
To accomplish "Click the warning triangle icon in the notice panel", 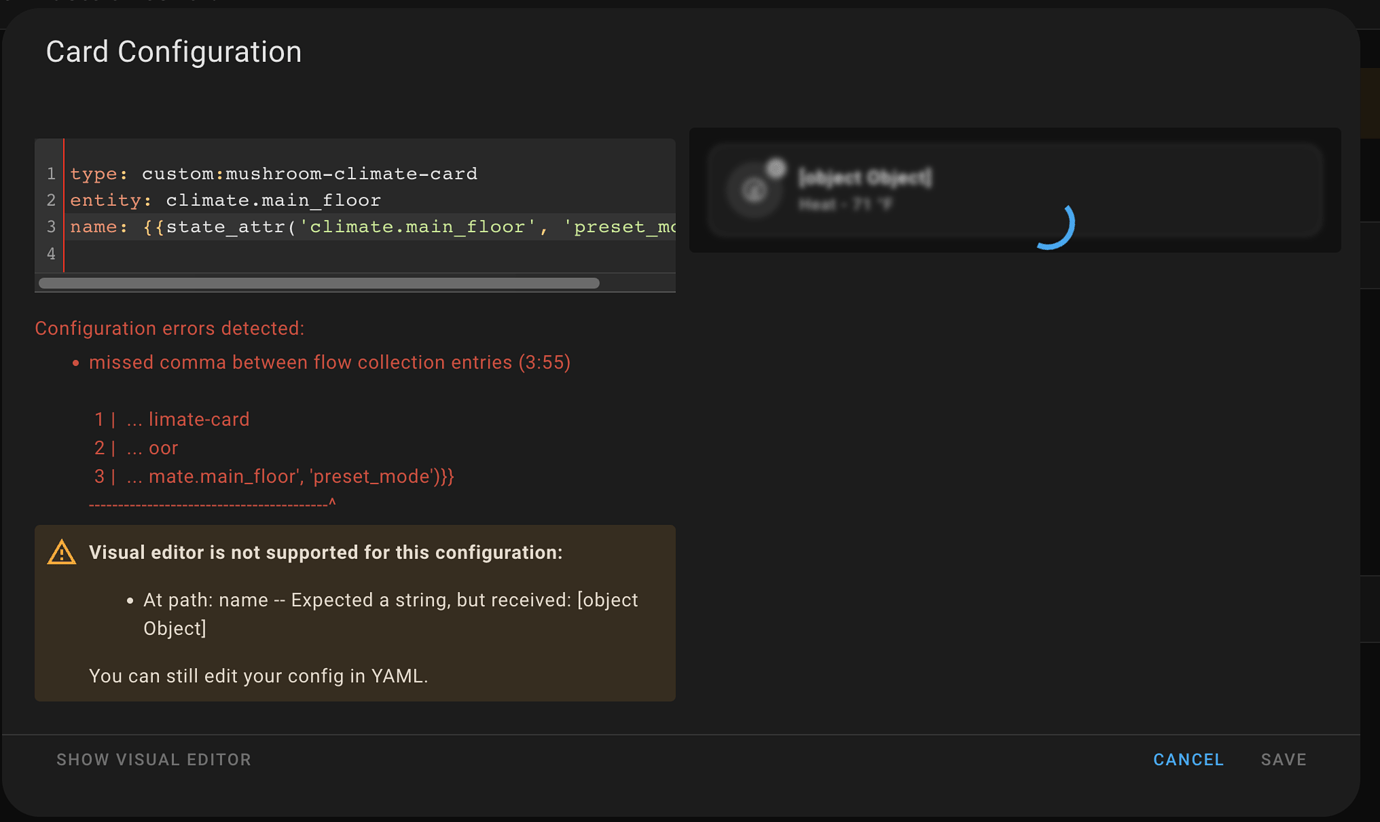I will (61, 551).
